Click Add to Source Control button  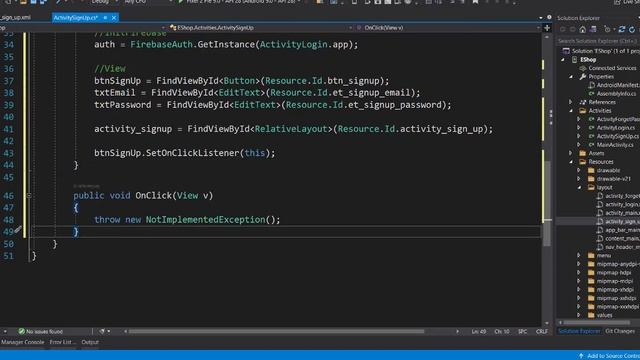click(609, 356)
